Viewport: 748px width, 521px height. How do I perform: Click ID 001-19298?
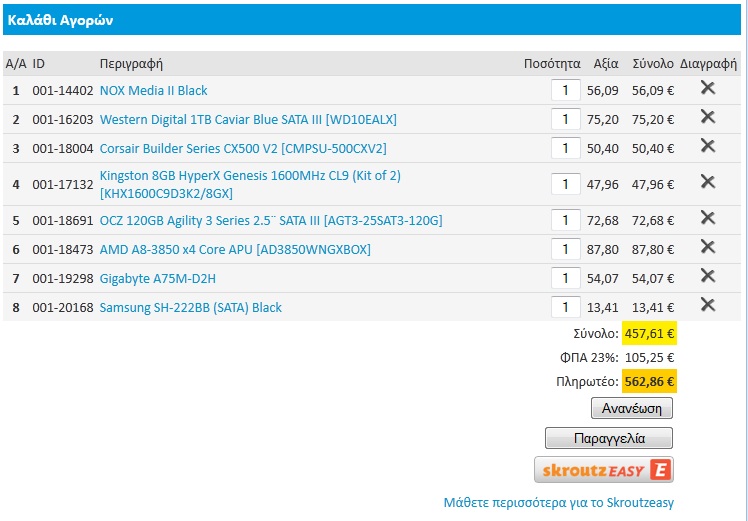62,279
